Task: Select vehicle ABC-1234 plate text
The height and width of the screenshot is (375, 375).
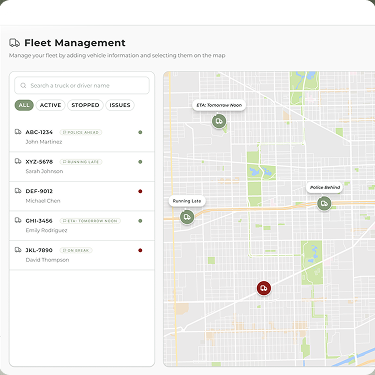Action: (x=39, y=132)
